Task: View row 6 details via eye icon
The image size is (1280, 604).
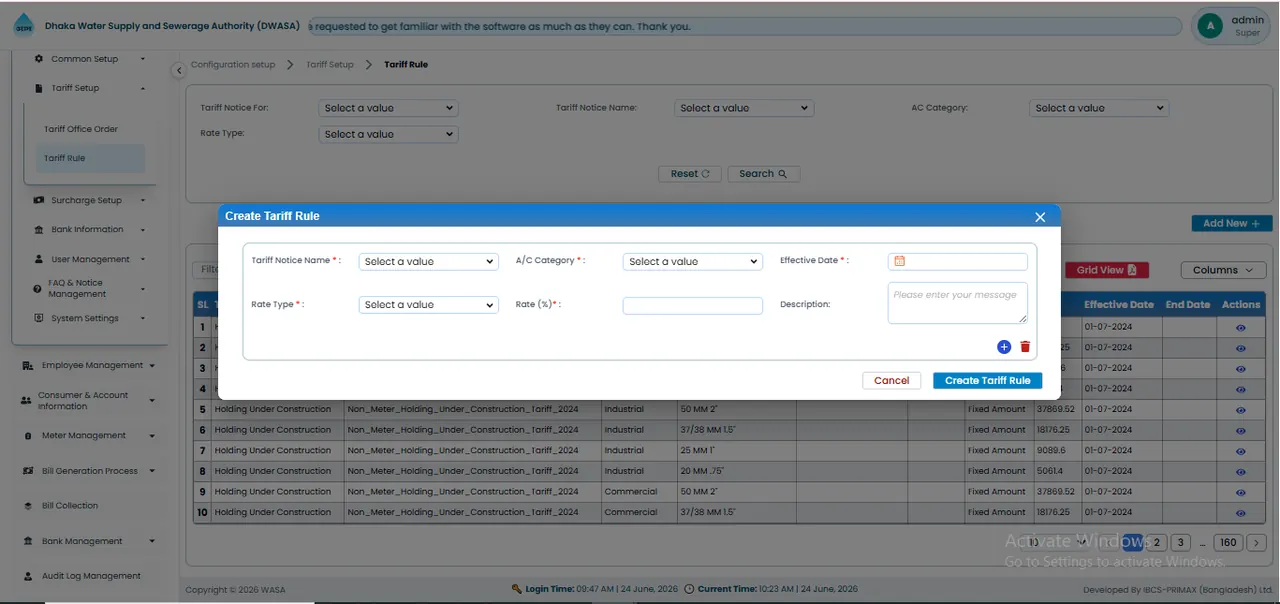Action: coord(1241,431)
